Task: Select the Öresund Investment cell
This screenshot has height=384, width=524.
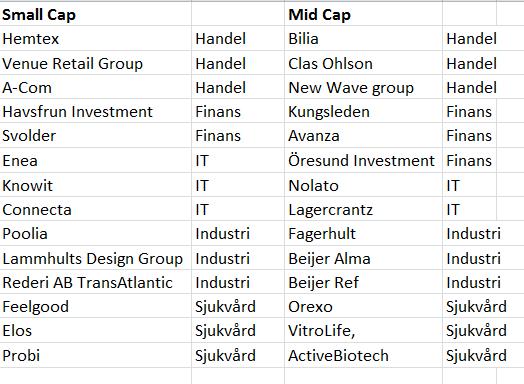Action: (x=364, y=160)
